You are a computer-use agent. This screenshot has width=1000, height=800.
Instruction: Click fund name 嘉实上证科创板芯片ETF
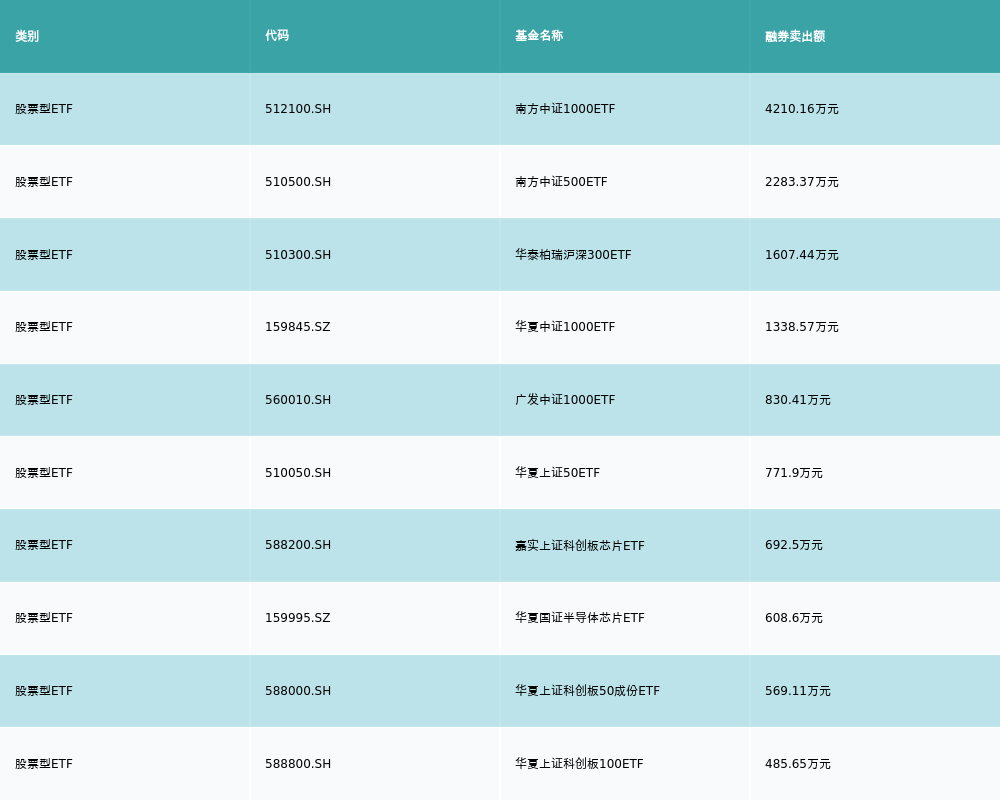pyautogui.click(x=580, y=546)
